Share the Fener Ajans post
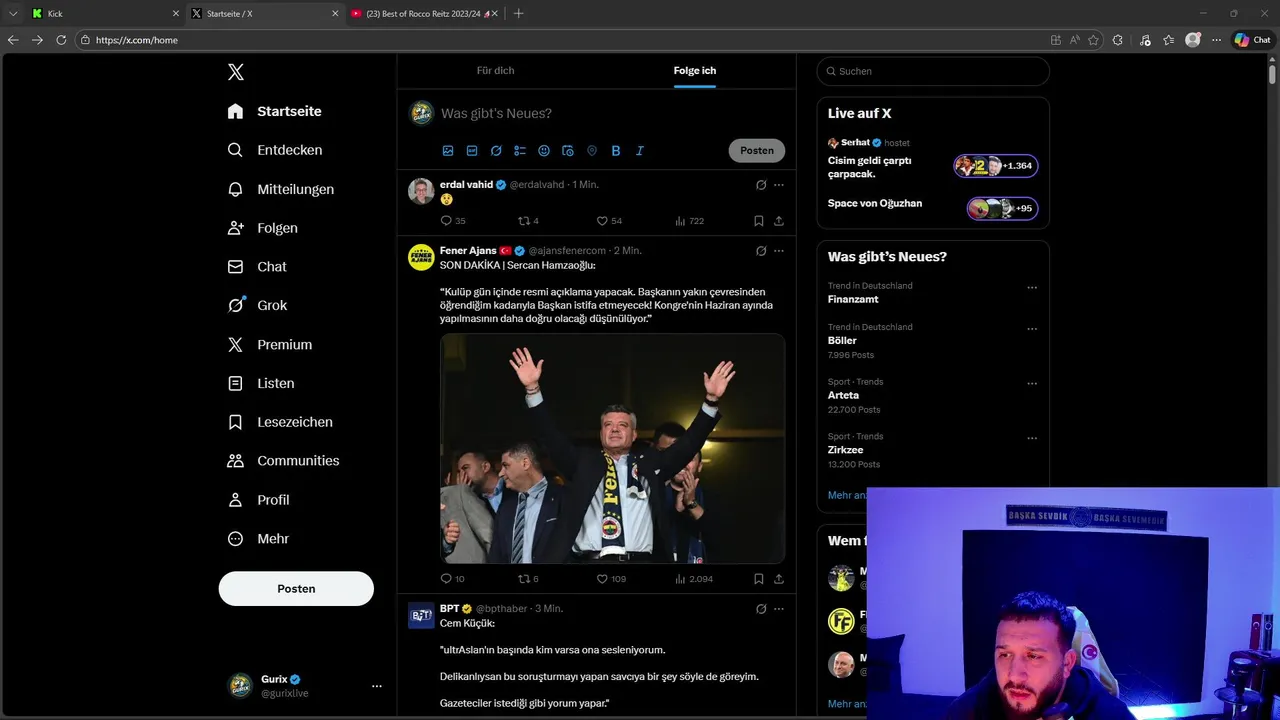This screenshot has width=1280, height=720. click(779, 579)
